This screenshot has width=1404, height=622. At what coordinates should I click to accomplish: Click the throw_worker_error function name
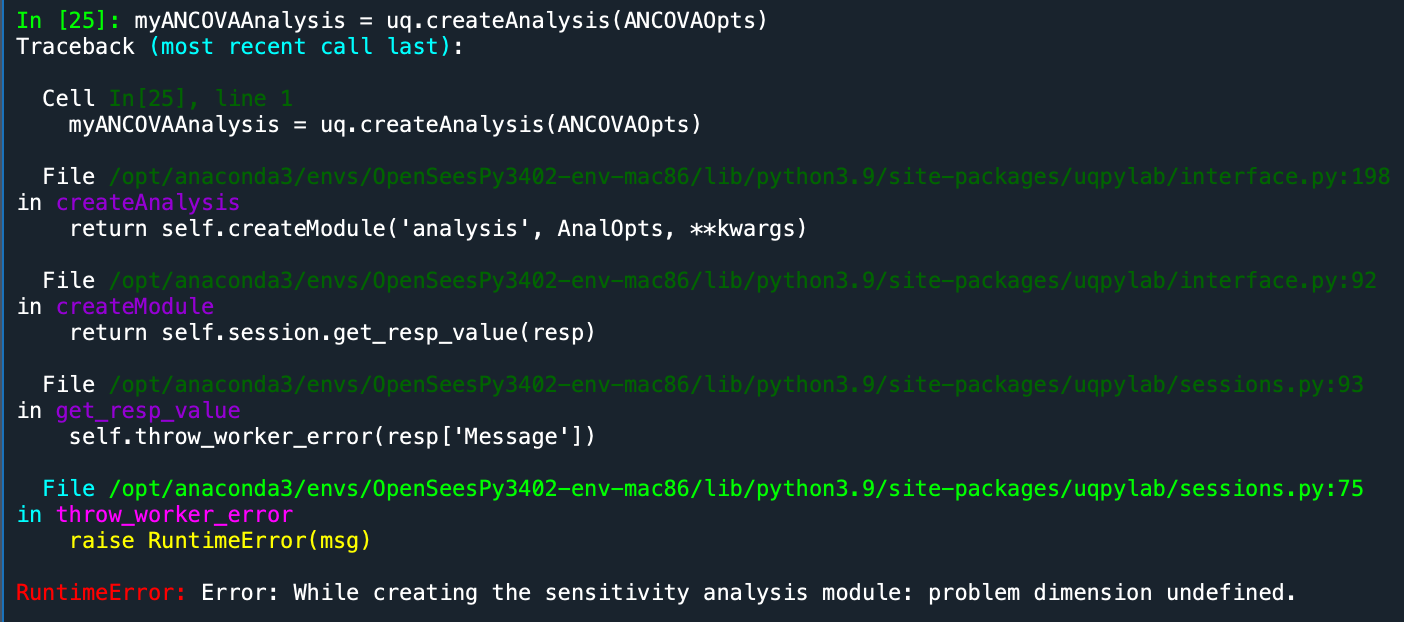174,514
